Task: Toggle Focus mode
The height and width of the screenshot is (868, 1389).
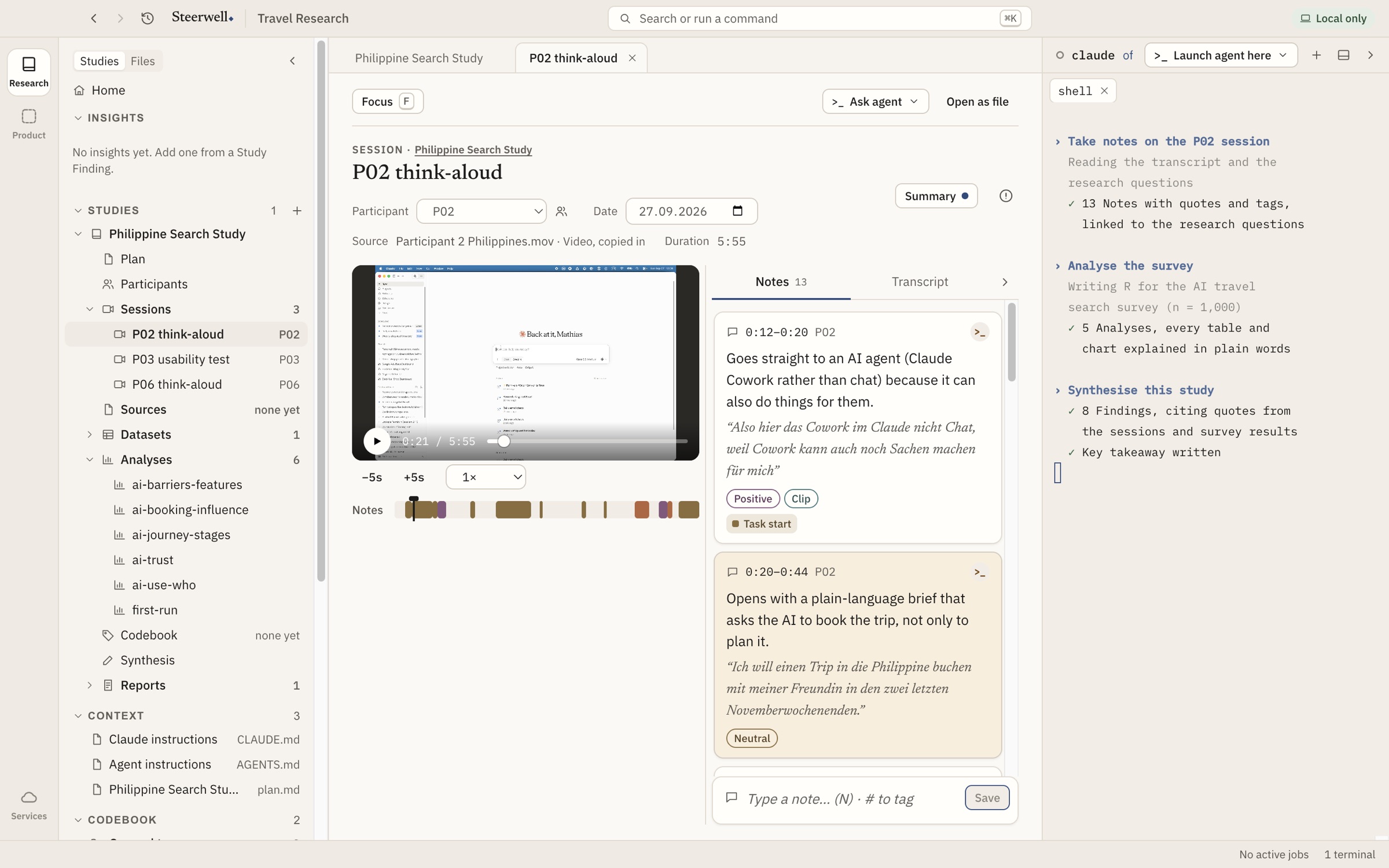Action: pyautogui.click(x=388, y=101)
